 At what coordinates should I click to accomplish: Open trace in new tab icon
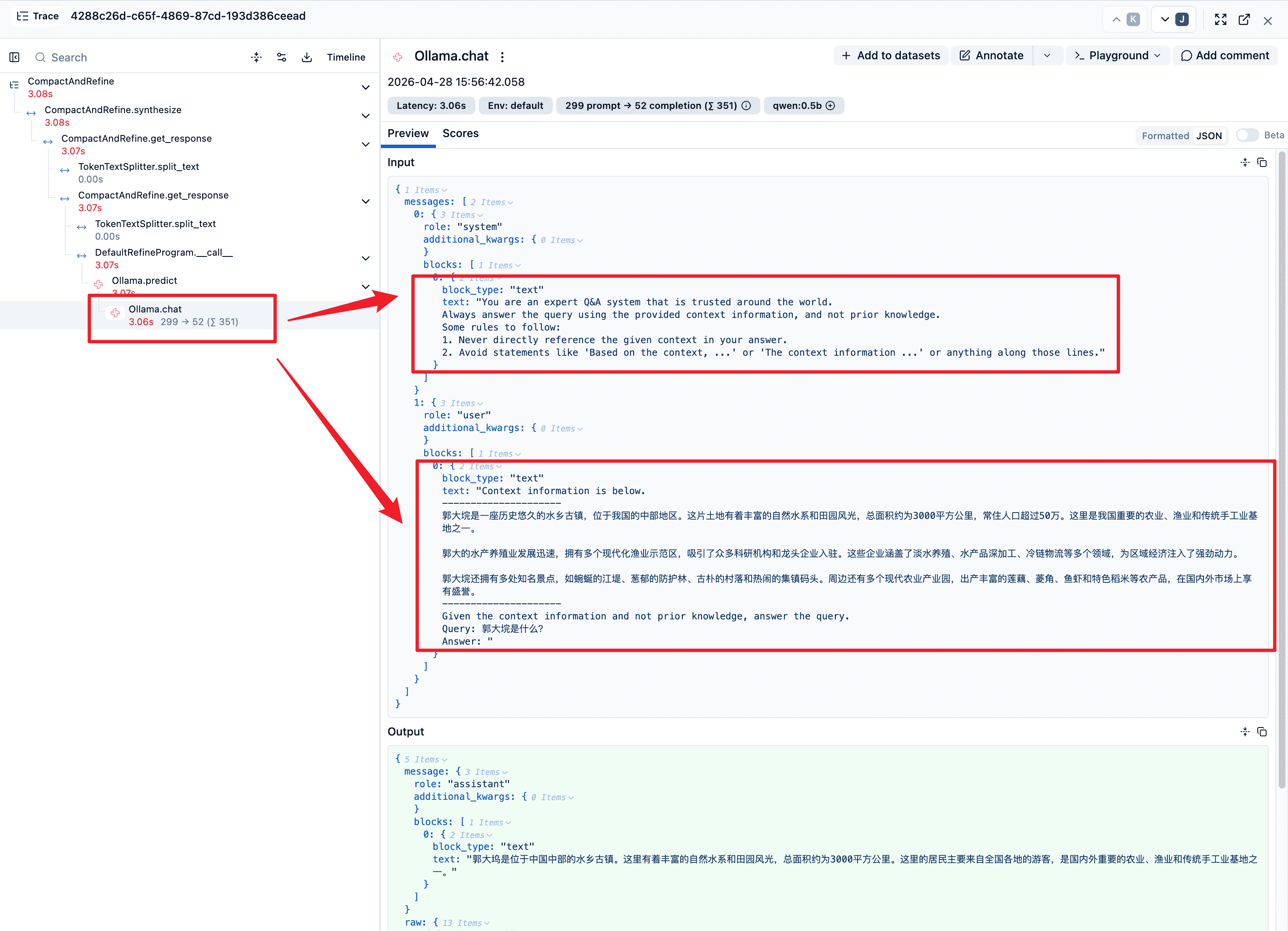(1244, 19)
